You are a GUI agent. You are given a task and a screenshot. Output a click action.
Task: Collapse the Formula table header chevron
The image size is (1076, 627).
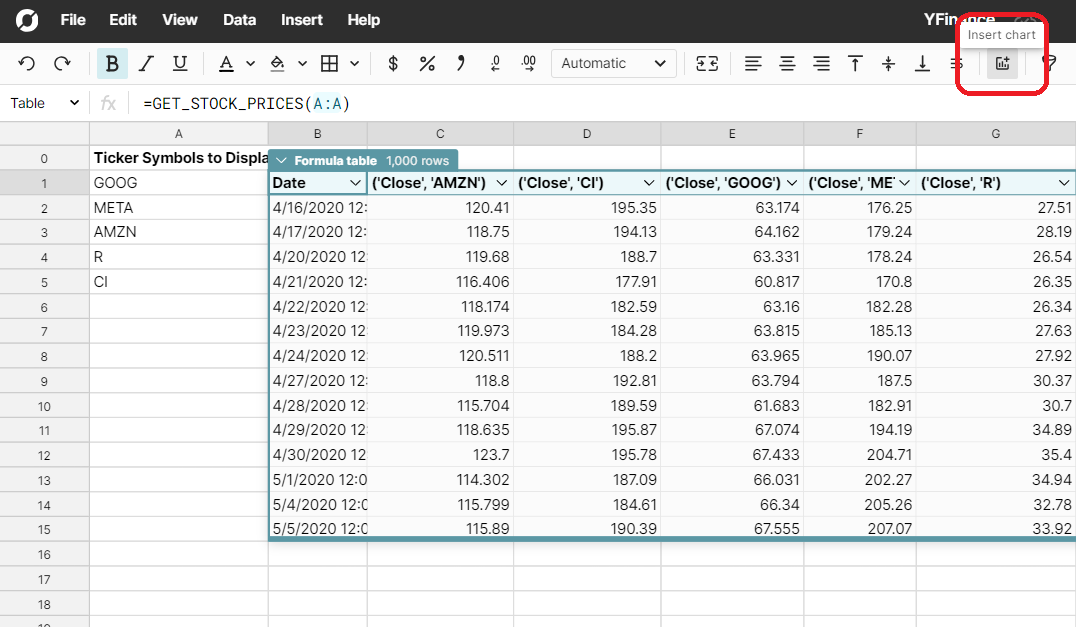(281, 159)
